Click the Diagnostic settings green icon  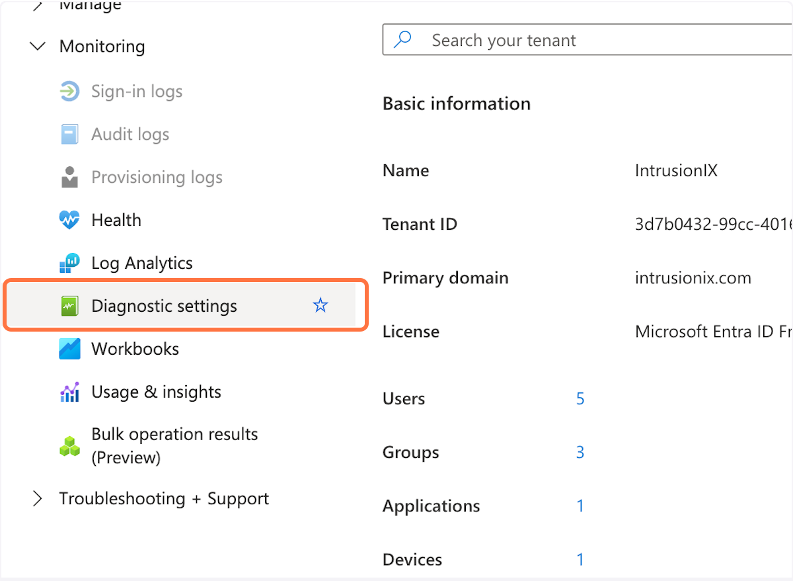pos(69,307)
